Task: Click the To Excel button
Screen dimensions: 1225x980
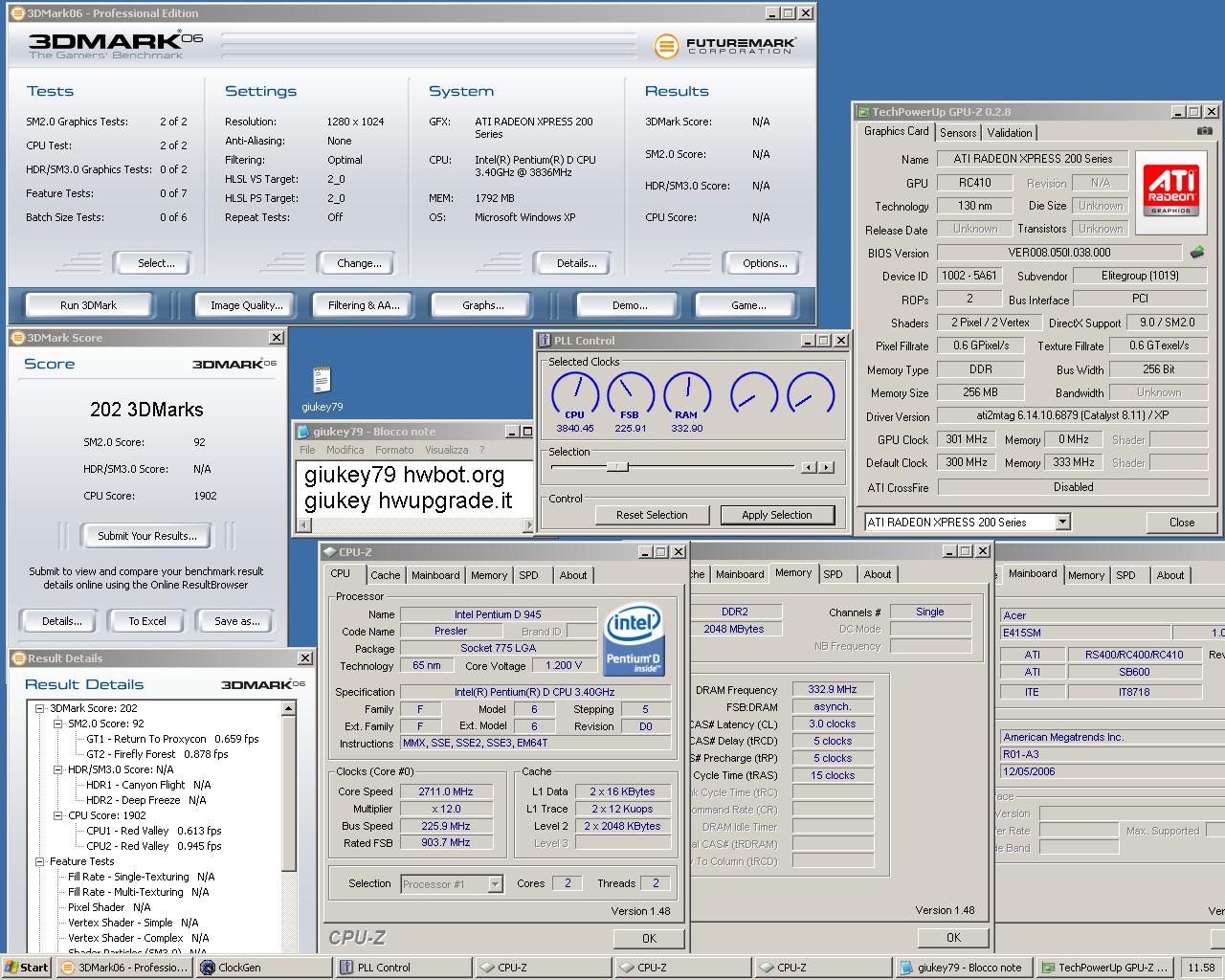Action: 147,621
